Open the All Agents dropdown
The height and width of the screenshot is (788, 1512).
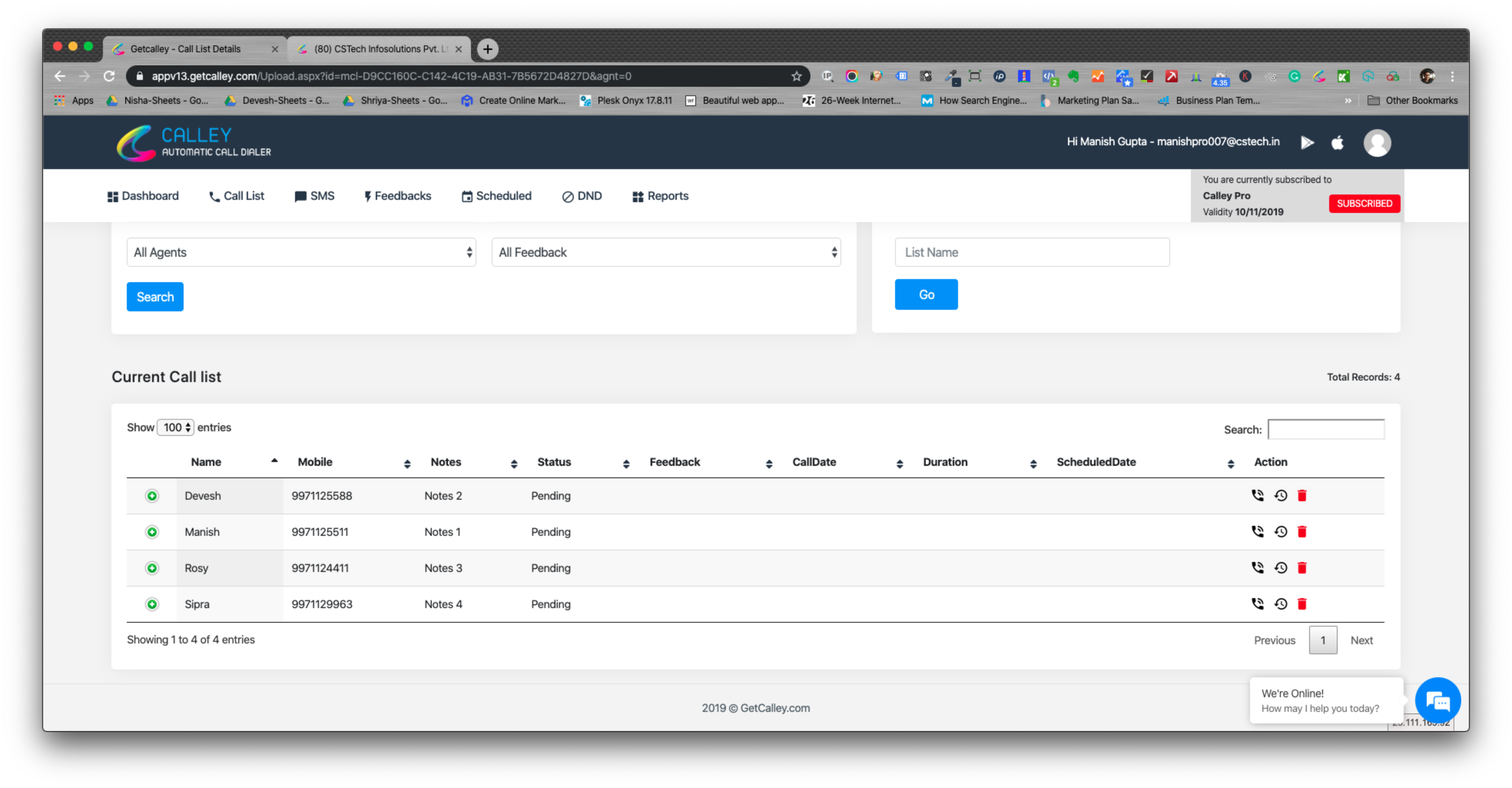click(x=301, y=253)
